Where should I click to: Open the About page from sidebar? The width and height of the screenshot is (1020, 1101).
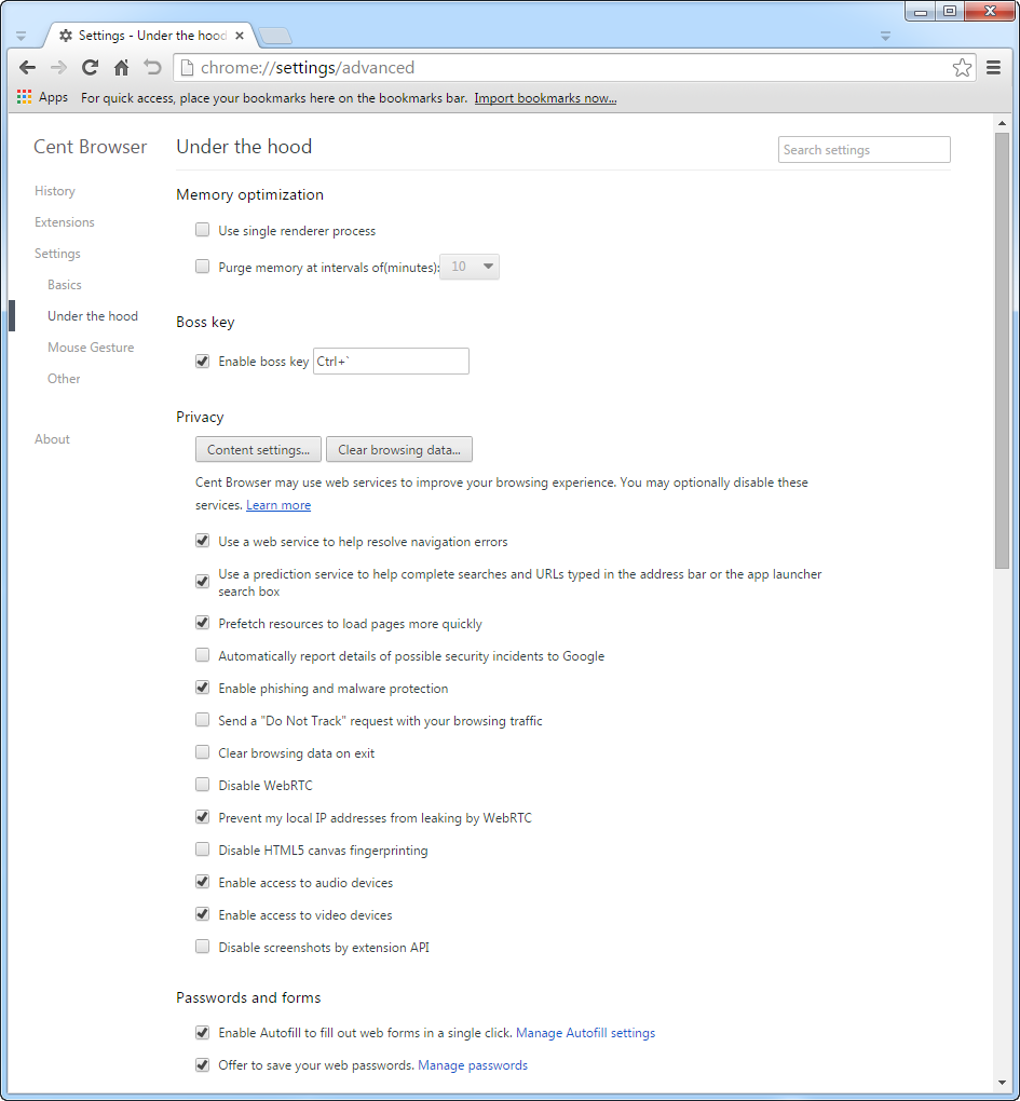pos(52,439)
